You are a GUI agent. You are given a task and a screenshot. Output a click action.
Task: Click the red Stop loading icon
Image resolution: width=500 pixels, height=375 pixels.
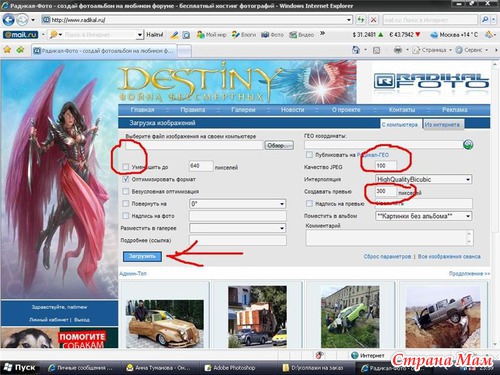[374, 20]
